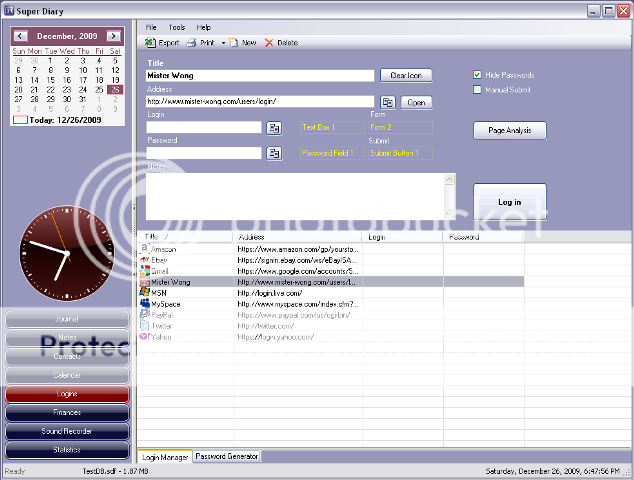Uncheck the Hide Passwords checkbox
The height and width of the screenshot is (480, 634).
pos(478,75)
